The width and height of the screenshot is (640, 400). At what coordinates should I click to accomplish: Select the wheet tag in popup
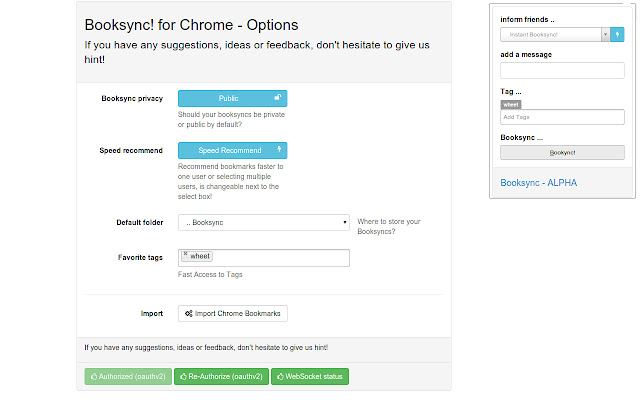tap(511, 105)
